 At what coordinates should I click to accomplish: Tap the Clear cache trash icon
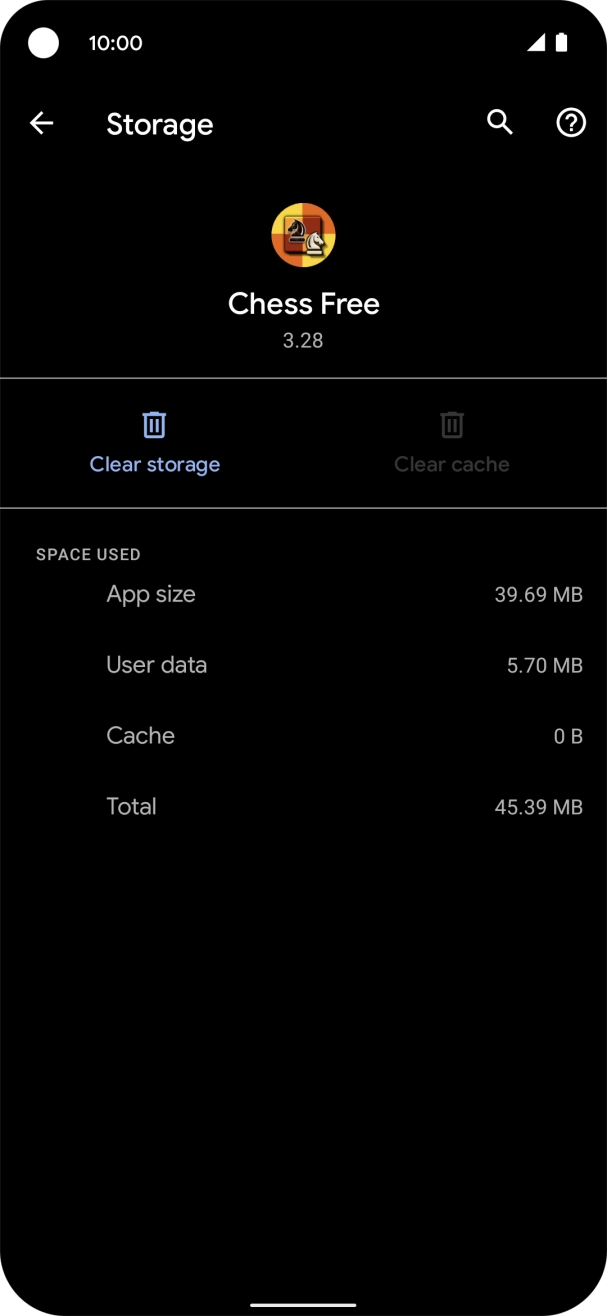pyautogui.click(x=452, y=425)
